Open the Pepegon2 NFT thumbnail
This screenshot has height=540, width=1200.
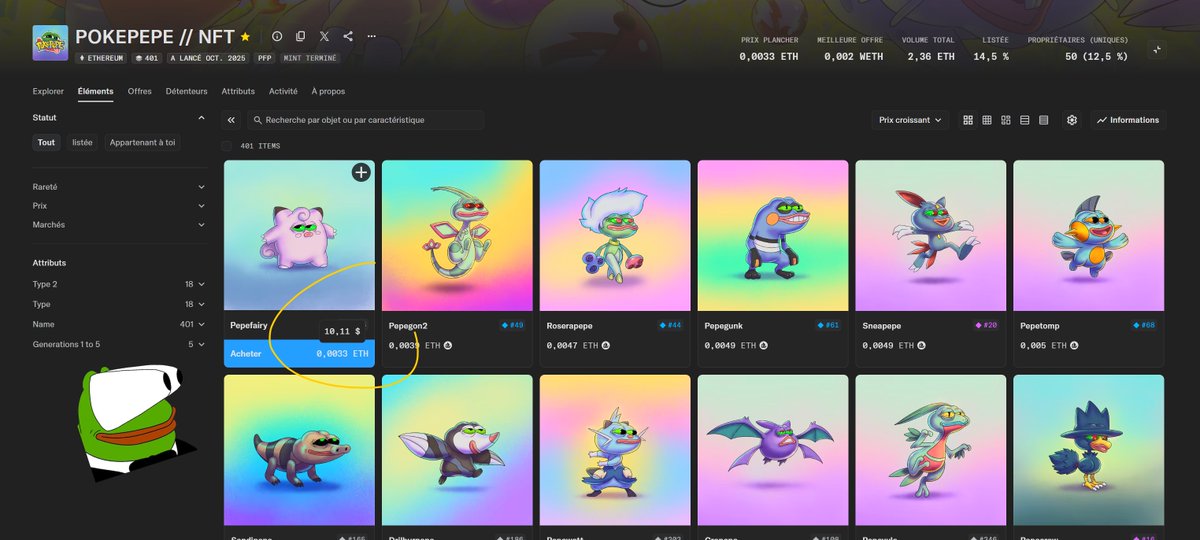coord(457,235)
